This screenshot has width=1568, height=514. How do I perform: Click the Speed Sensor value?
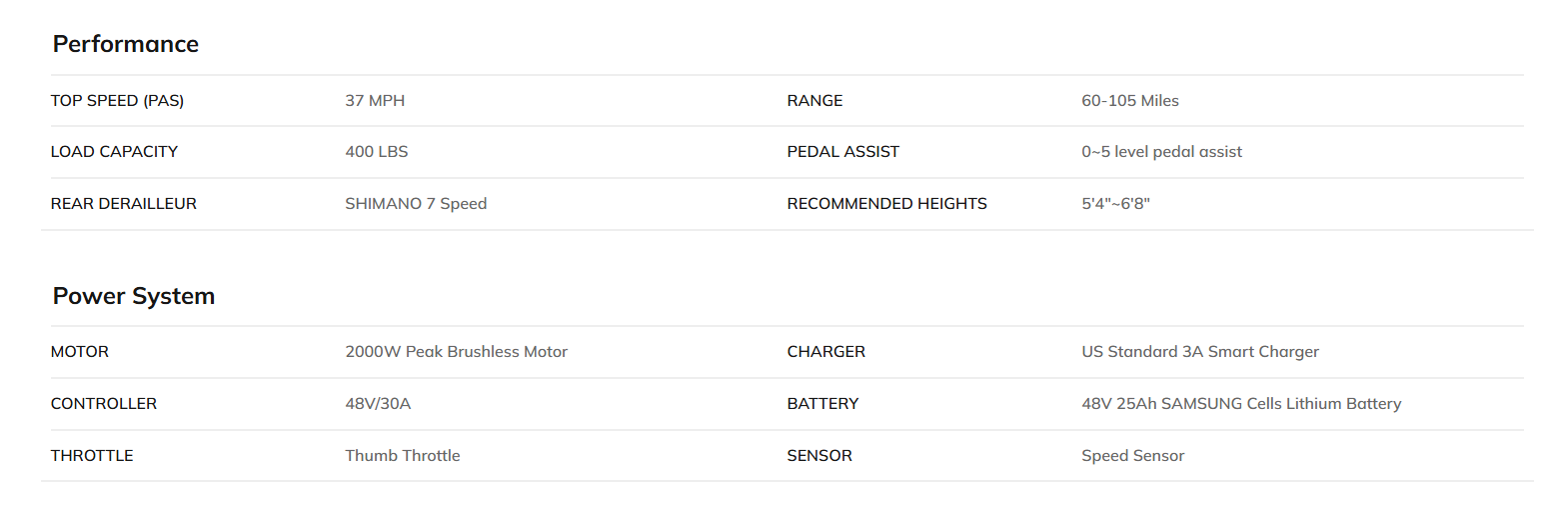1132,456
